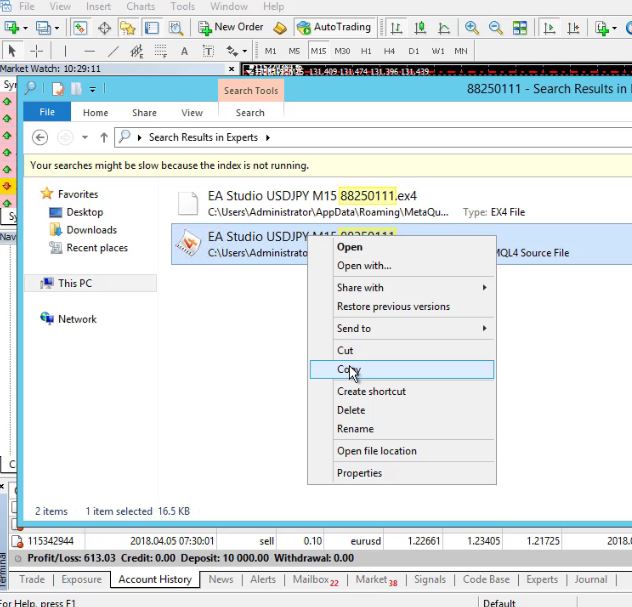
Task: Switch to the Experts terminal tab
Action: 542,579
